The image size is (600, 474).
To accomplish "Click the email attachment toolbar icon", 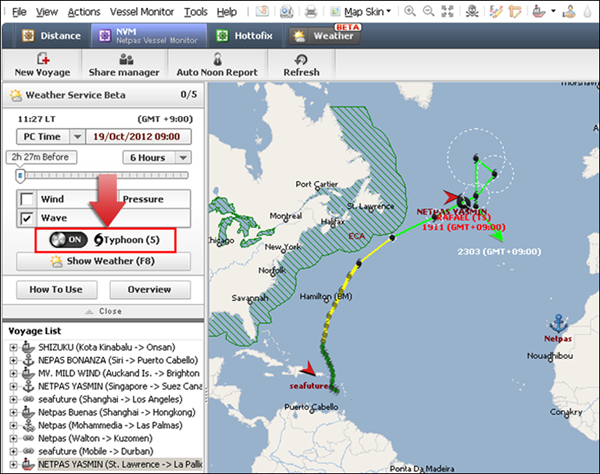I will pyautogui.click(x=262, y=11).
